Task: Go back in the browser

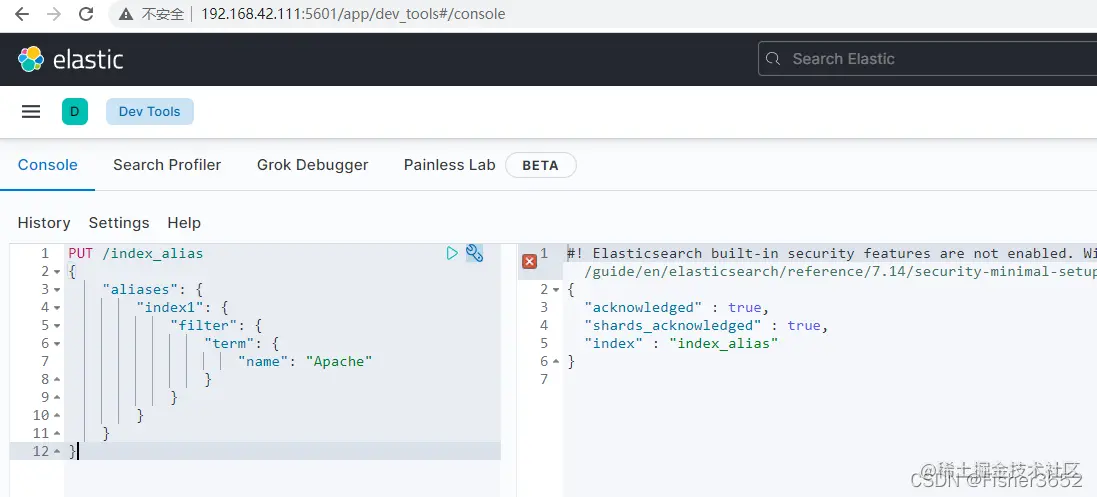Action: [x=22, y=14]
